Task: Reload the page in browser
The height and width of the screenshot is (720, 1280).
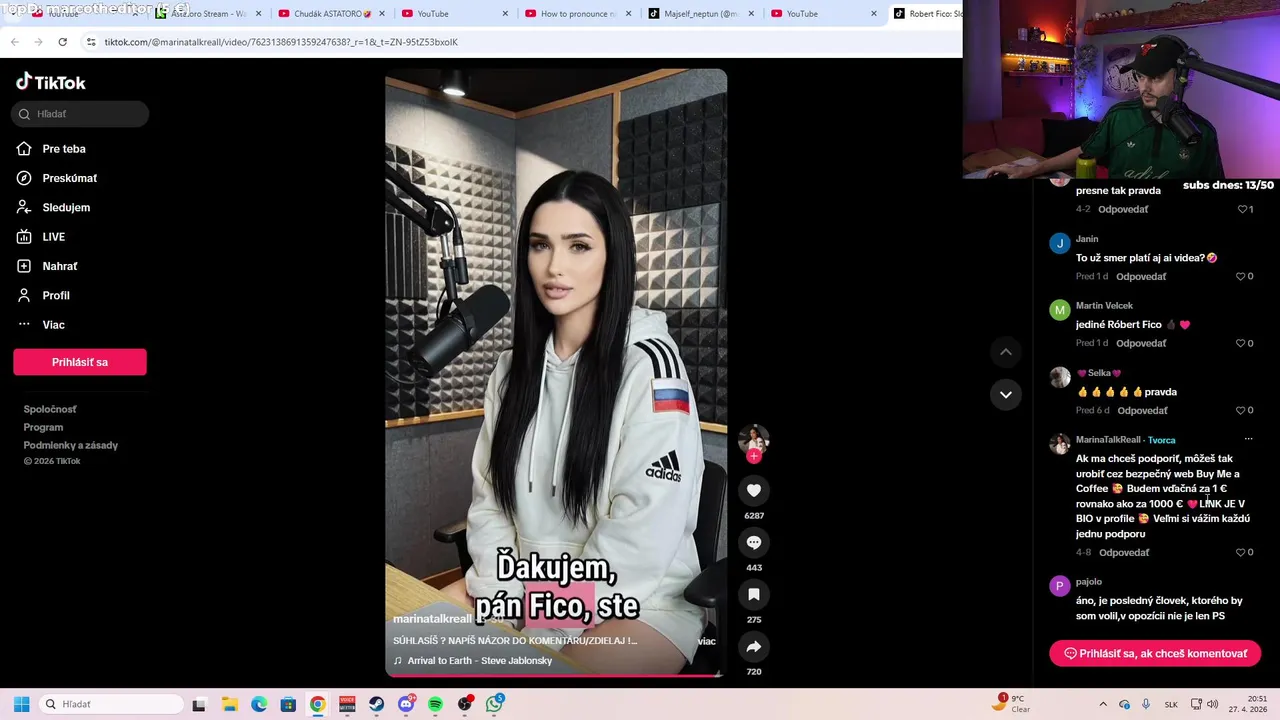Action: pos(62,42)
